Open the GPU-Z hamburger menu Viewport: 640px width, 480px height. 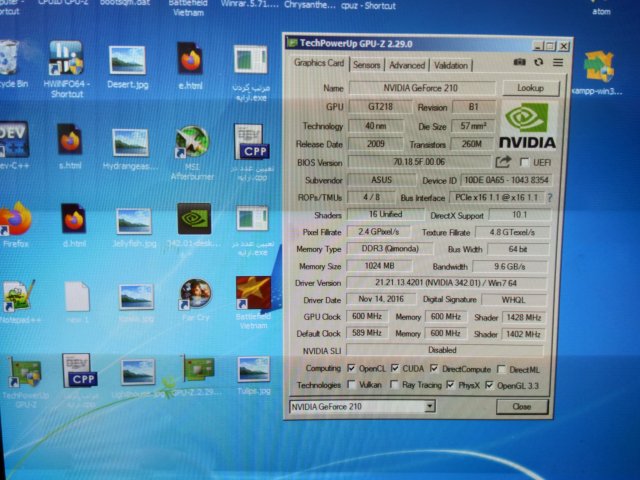tap(557, 63)
